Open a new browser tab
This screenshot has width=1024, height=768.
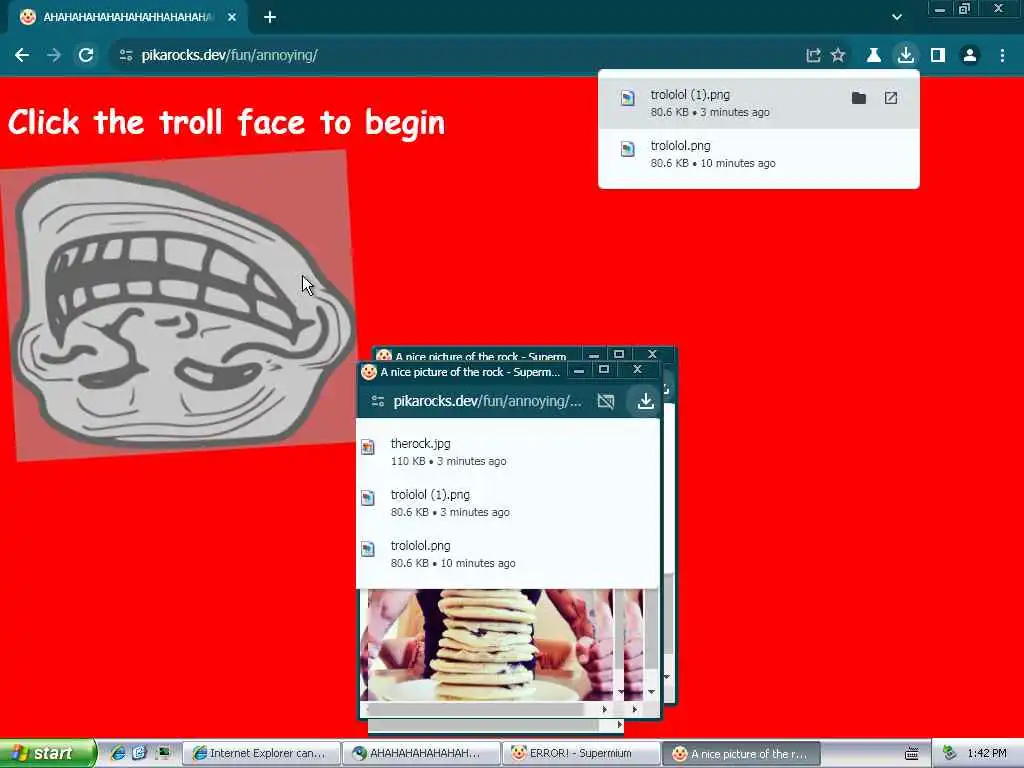coord(270,18)
